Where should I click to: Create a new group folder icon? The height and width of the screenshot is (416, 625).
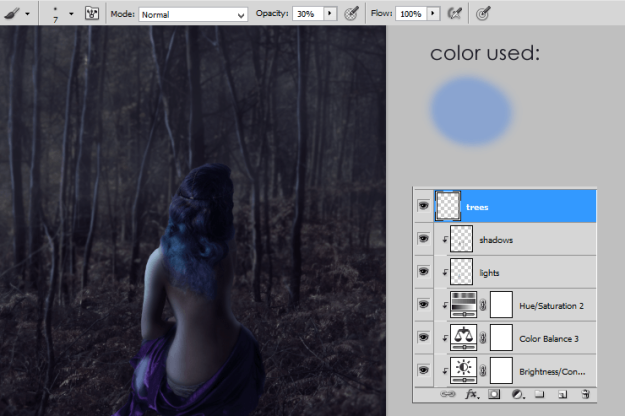click(x=539, y=394)
